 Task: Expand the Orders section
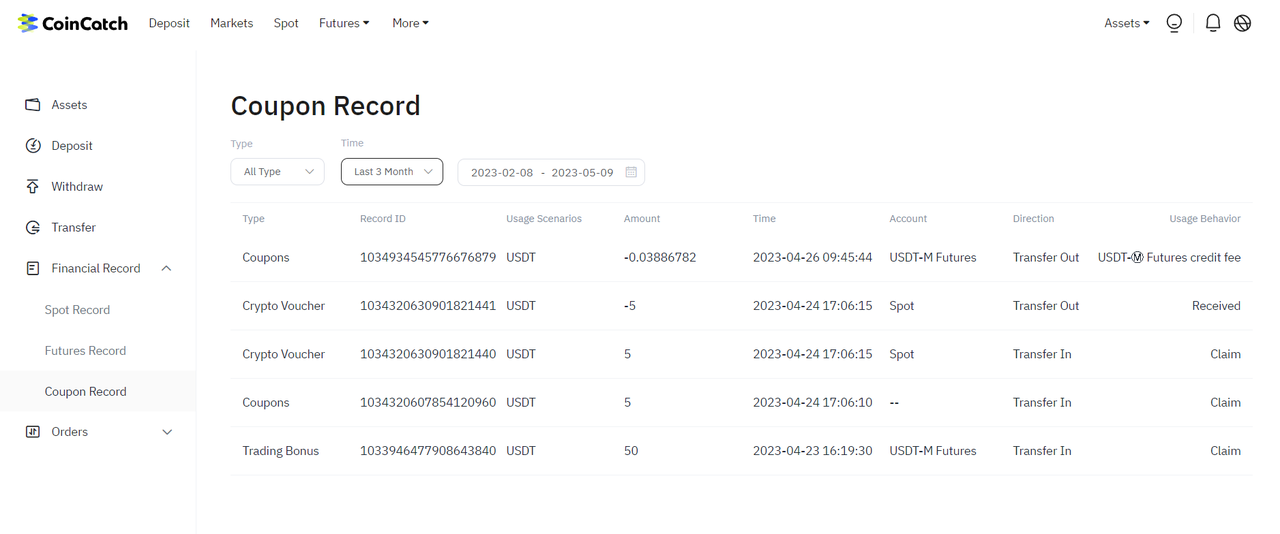click(166, 432)
